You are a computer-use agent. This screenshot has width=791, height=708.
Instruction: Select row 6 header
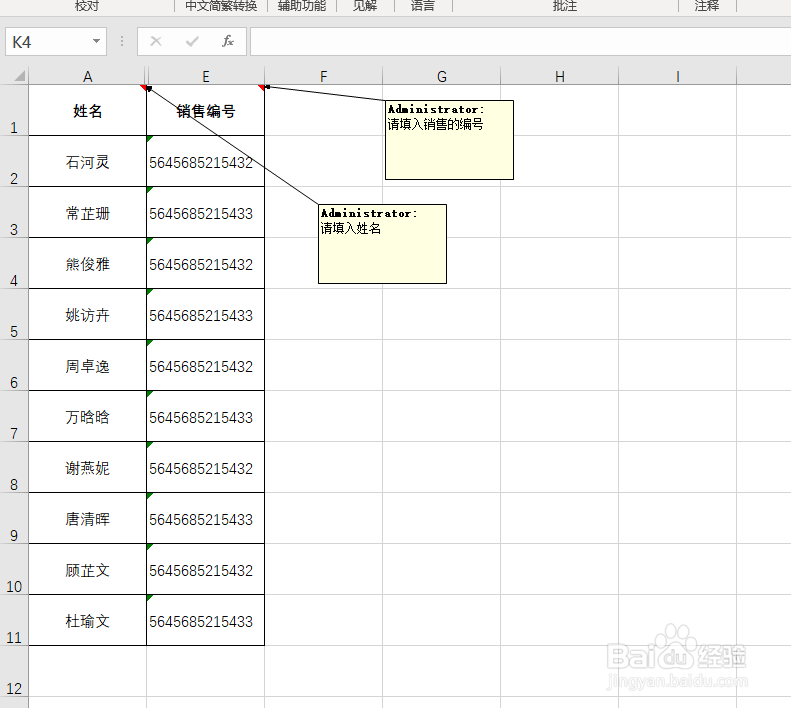(x=14, y=365)
